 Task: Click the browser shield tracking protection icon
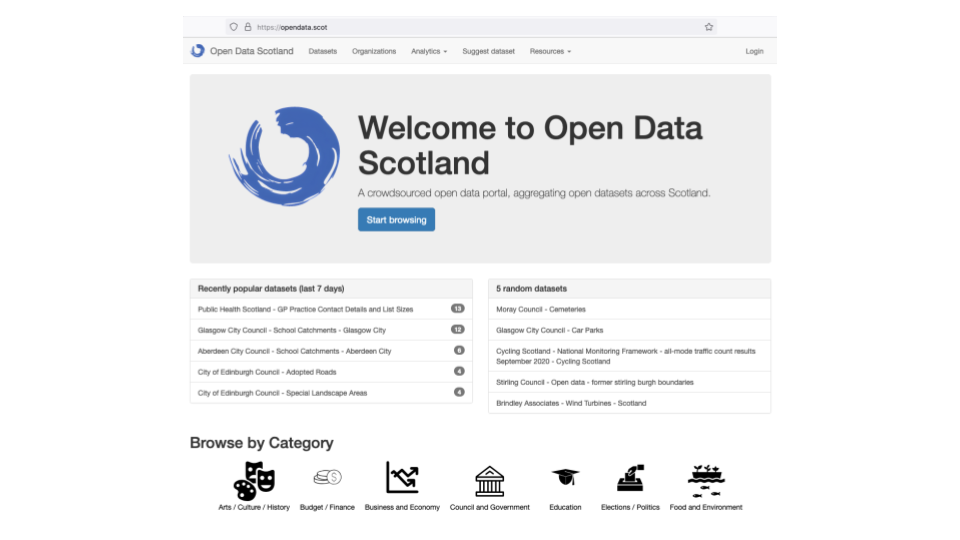[234, 27]
